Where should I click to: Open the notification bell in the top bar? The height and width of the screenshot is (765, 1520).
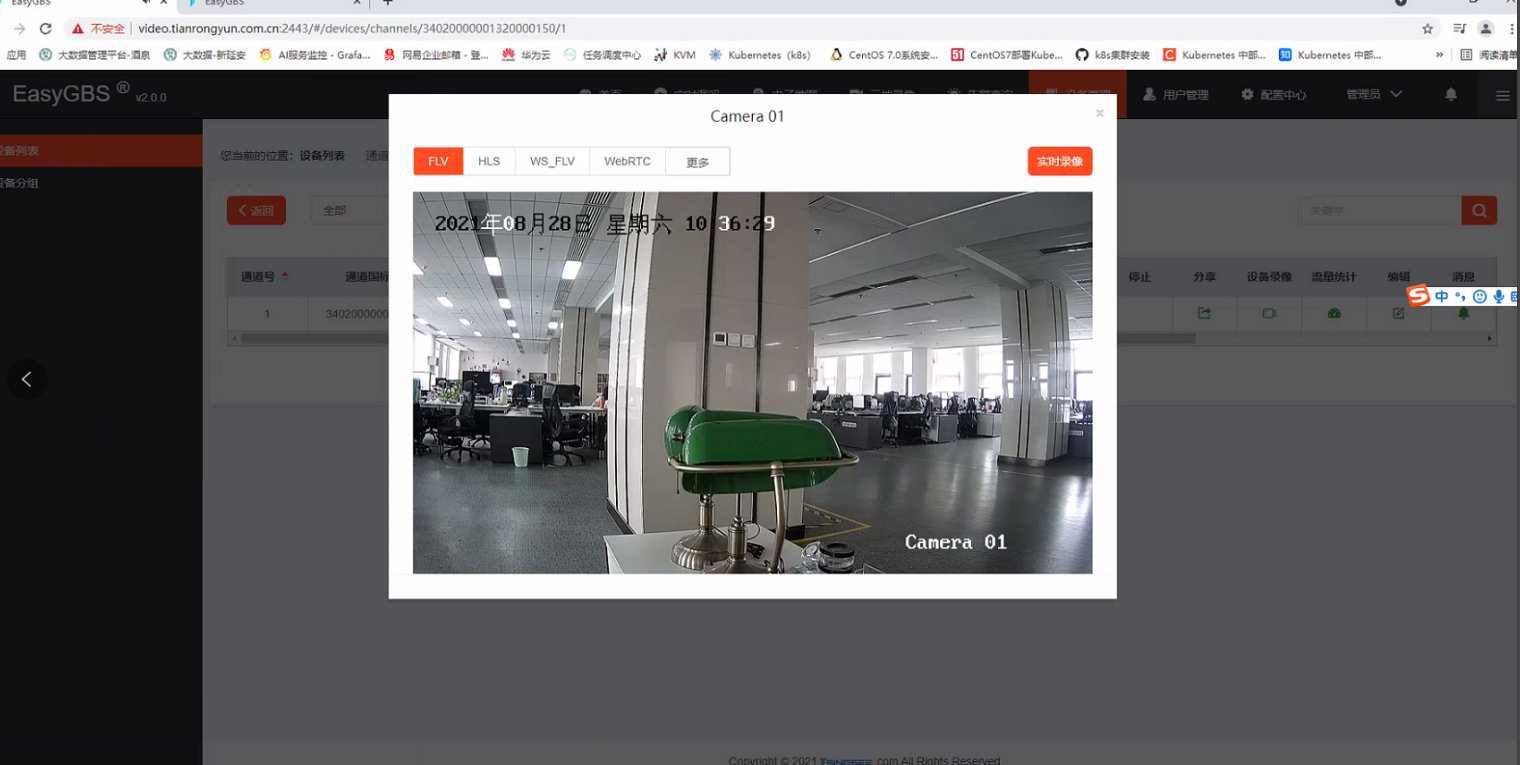pos(1451,94)
